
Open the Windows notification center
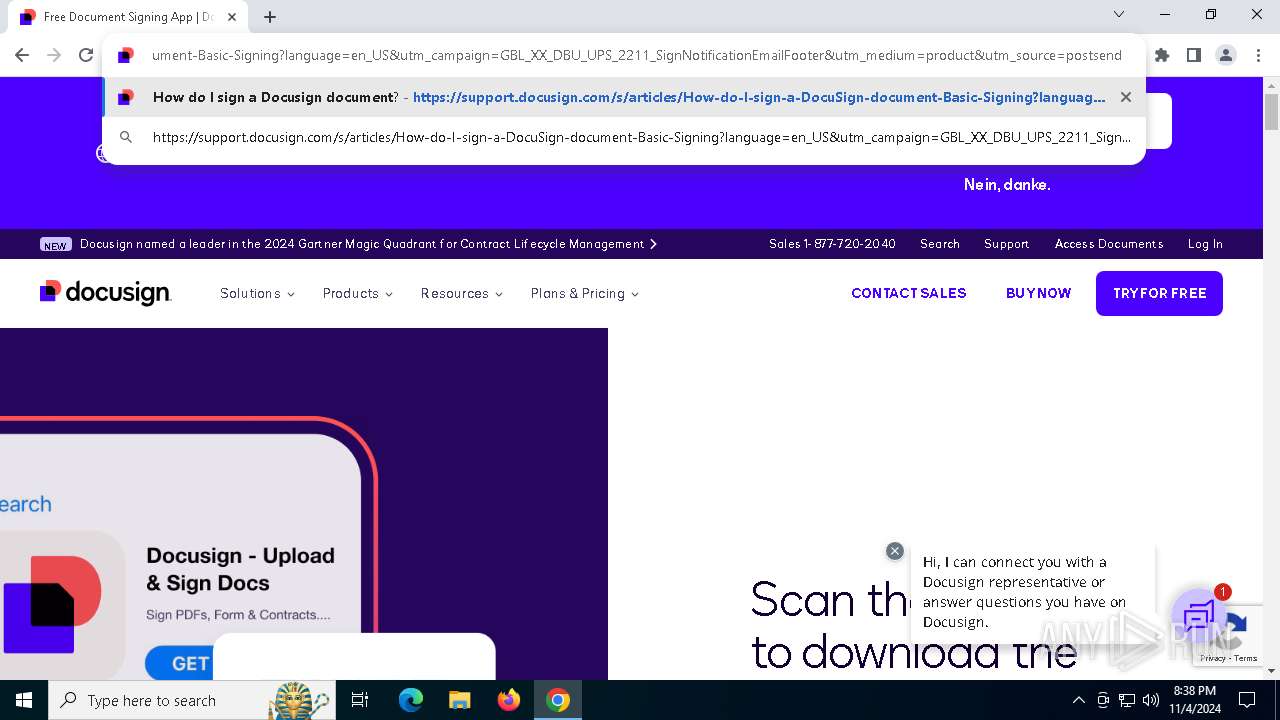(x=1247, y=700)
